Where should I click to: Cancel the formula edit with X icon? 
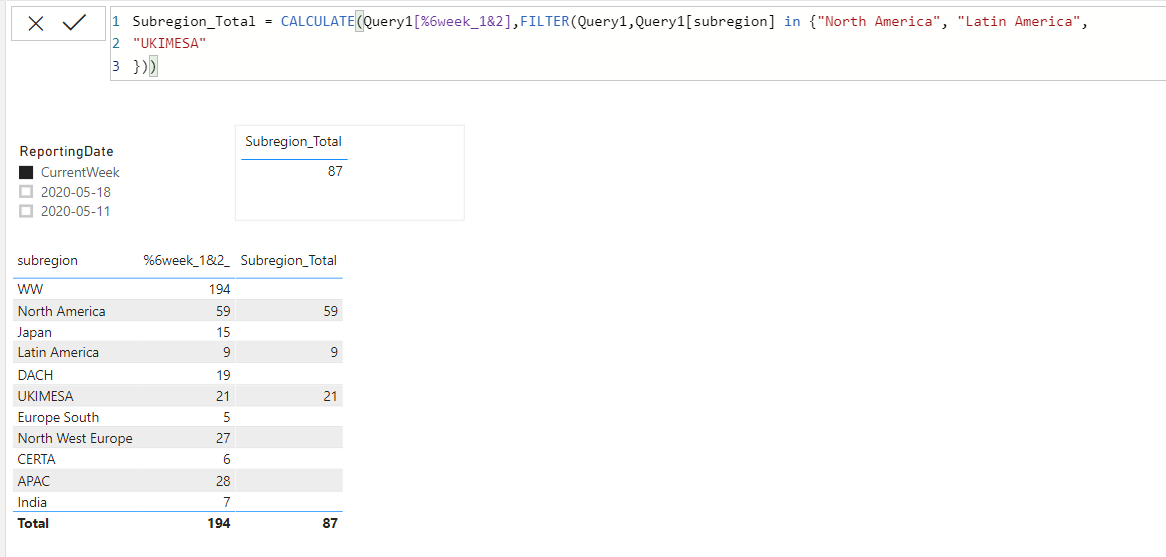pos(36,25)
